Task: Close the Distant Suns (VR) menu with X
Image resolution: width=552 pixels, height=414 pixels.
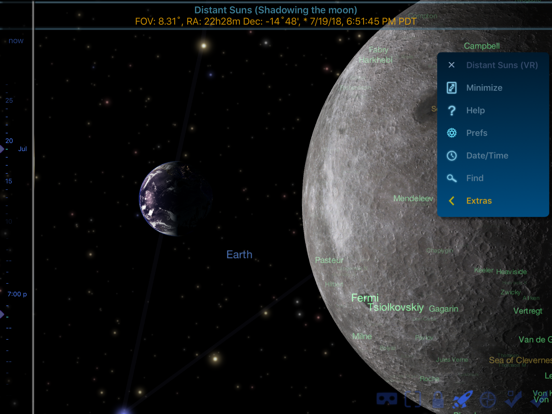Action: point(451,65)
